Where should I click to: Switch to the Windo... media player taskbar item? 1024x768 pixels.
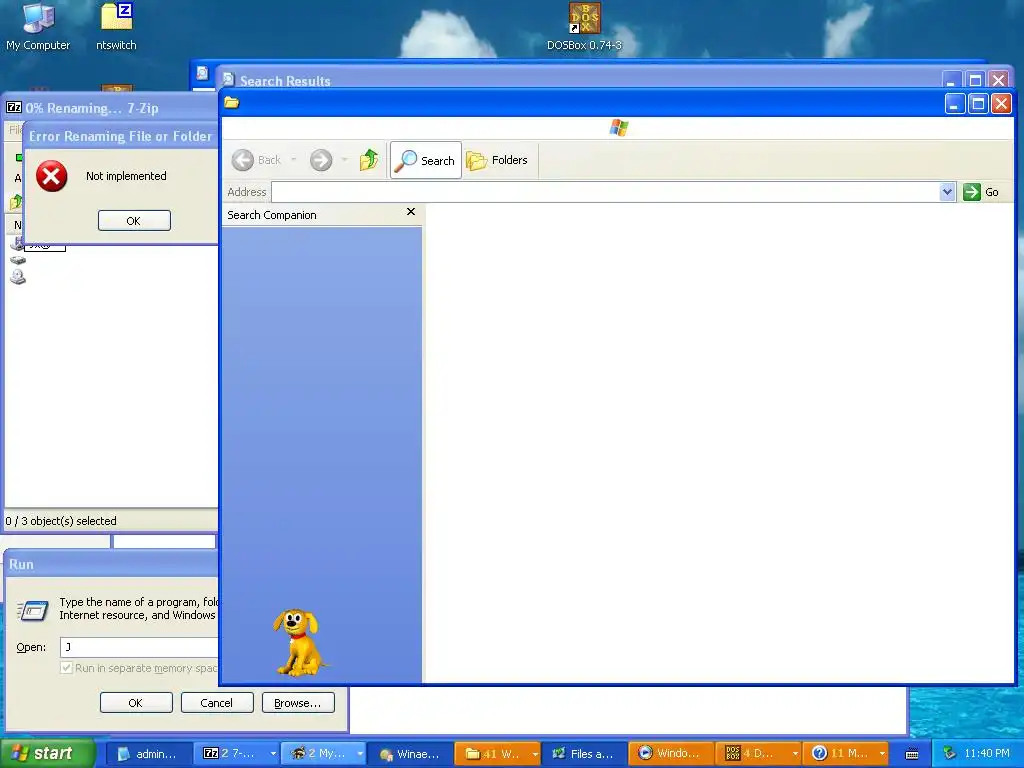(x=671, y=754)
